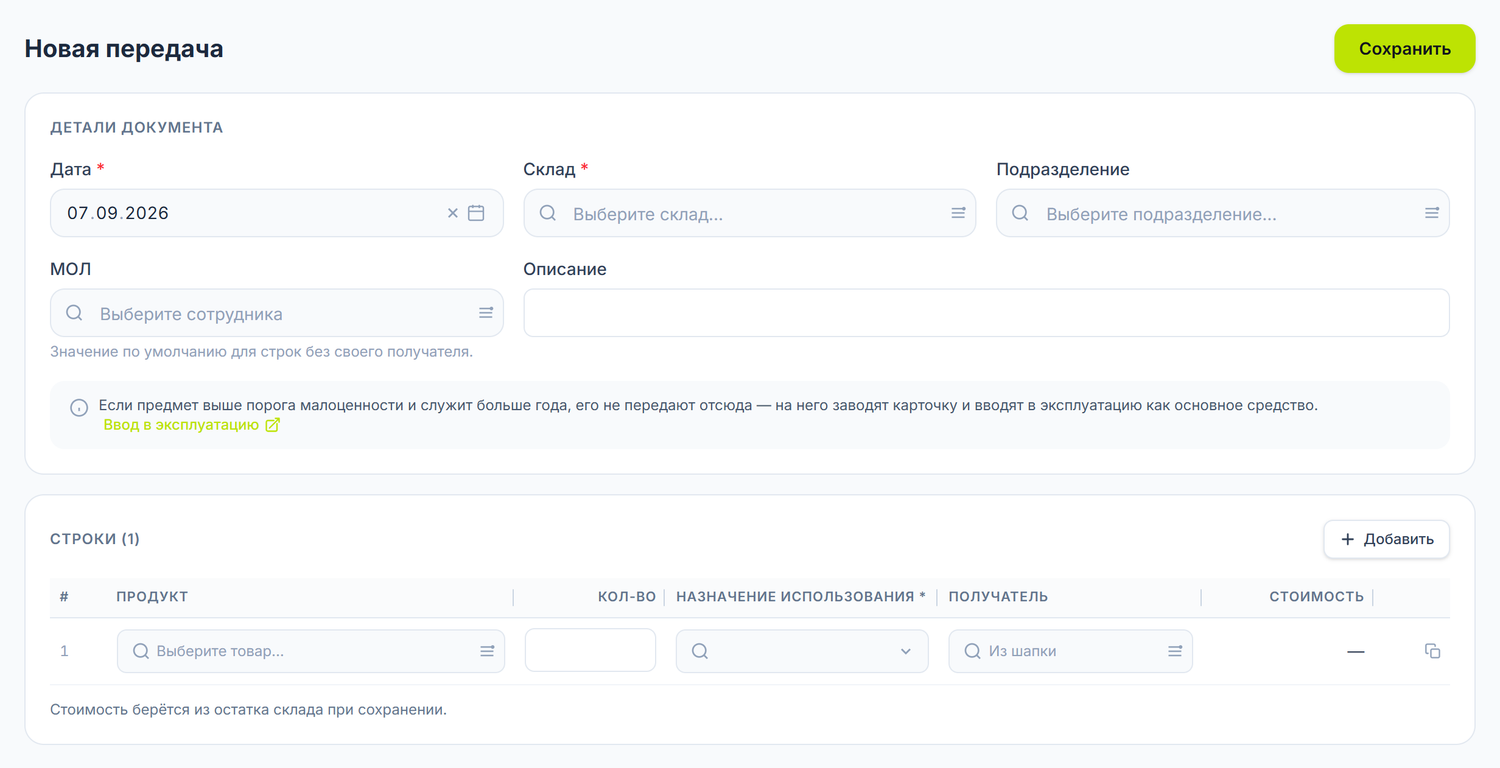Open the calendar picker for Дата

[476, 213]
